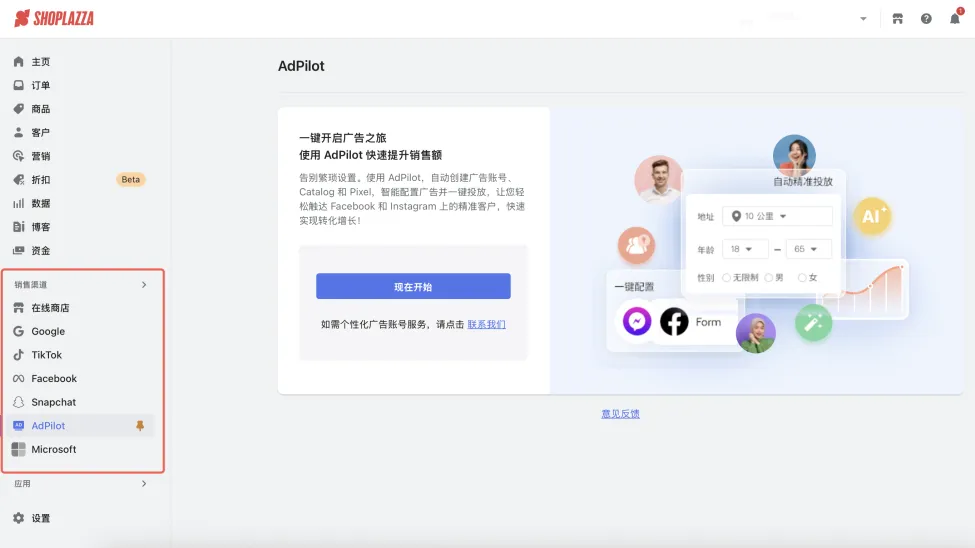
Task: Go to 商品 in the sidebar
Action: click(x=41, y=109)
